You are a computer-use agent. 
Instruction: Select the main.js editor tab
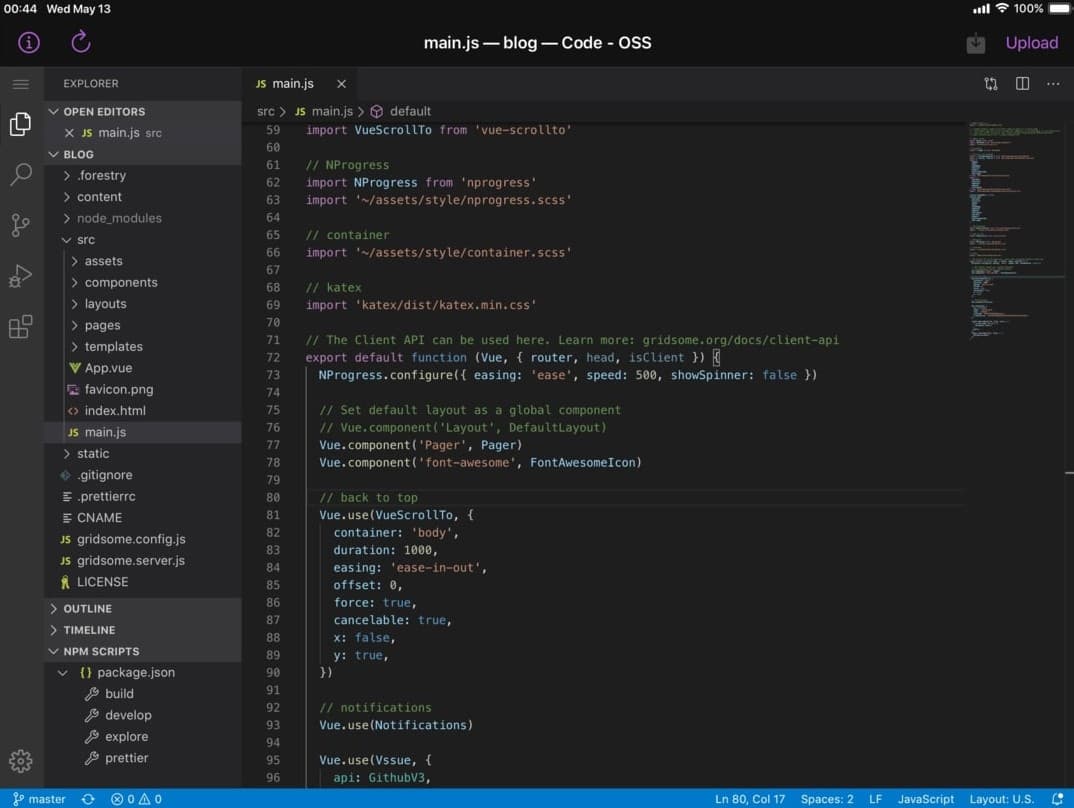pos(292,84)
